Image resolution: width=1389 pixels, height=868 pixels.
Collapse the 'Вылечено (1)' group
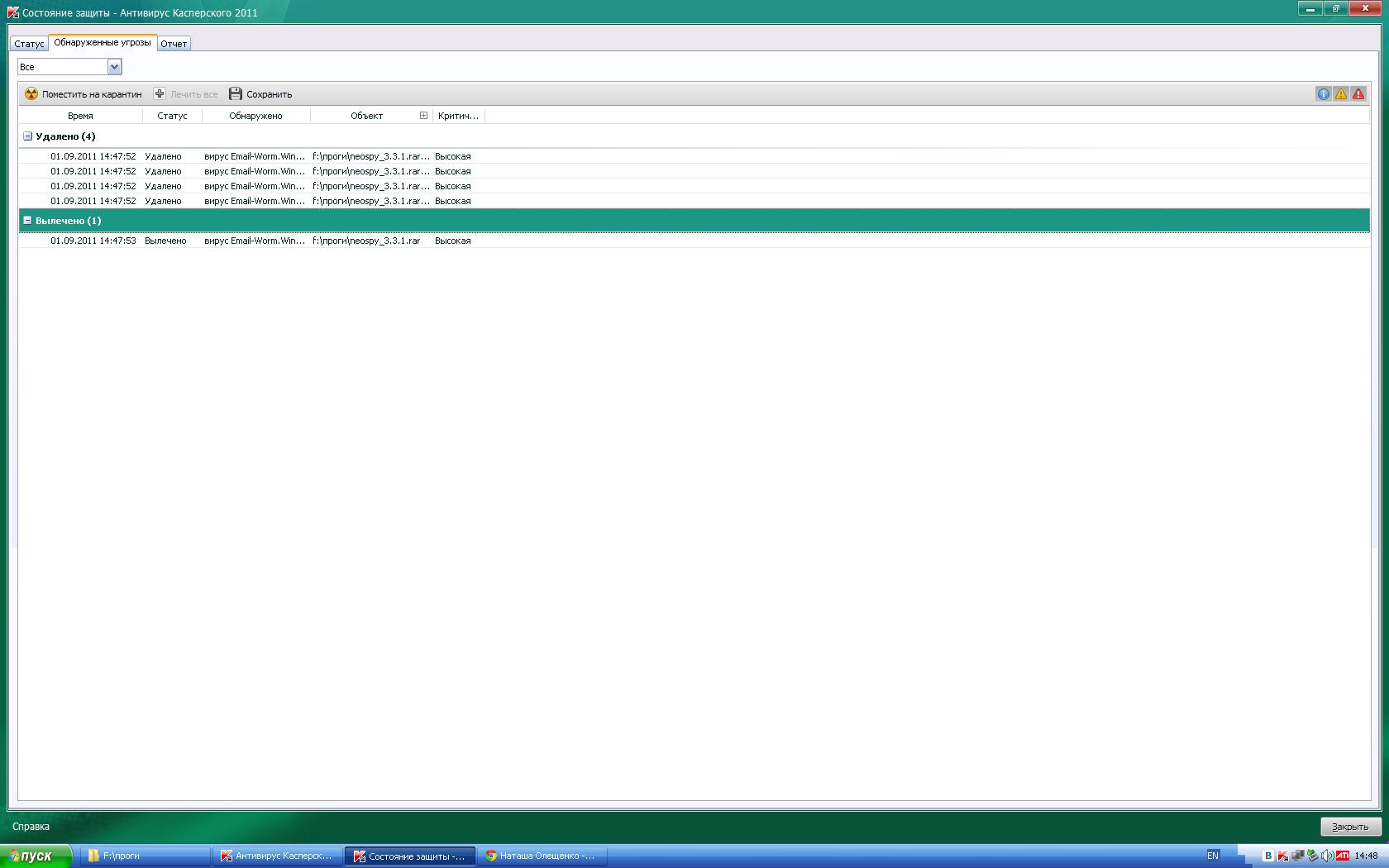coord(27,221)
